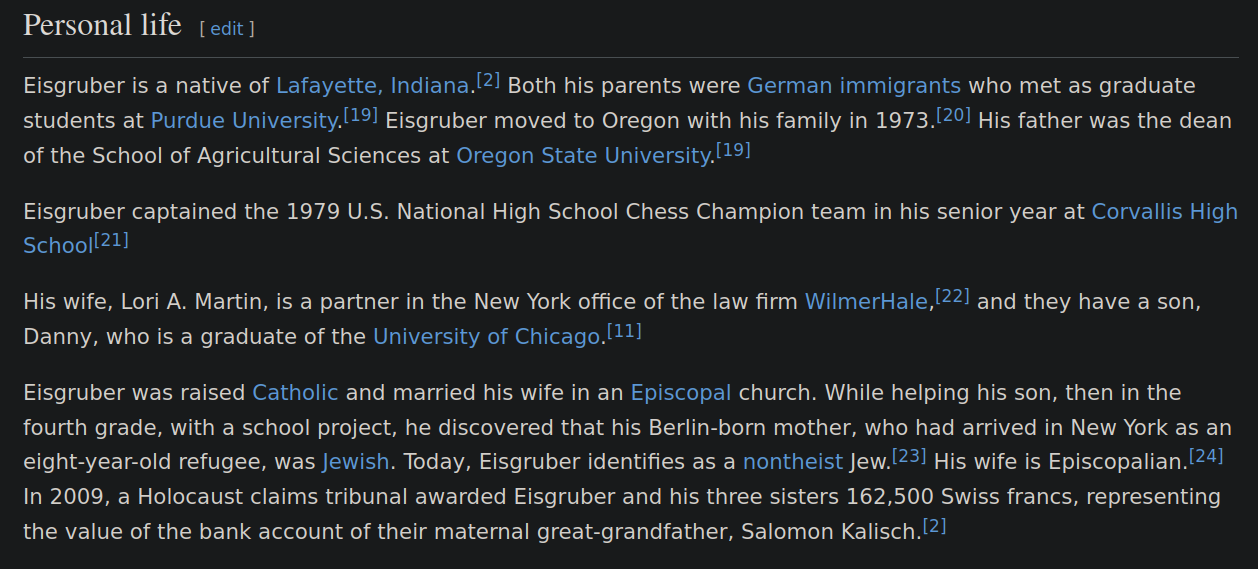The height and width of the screenshot is (569, 1258).
Task: Open reference [22] after WilmerHale
Action: tap(952, 296)
